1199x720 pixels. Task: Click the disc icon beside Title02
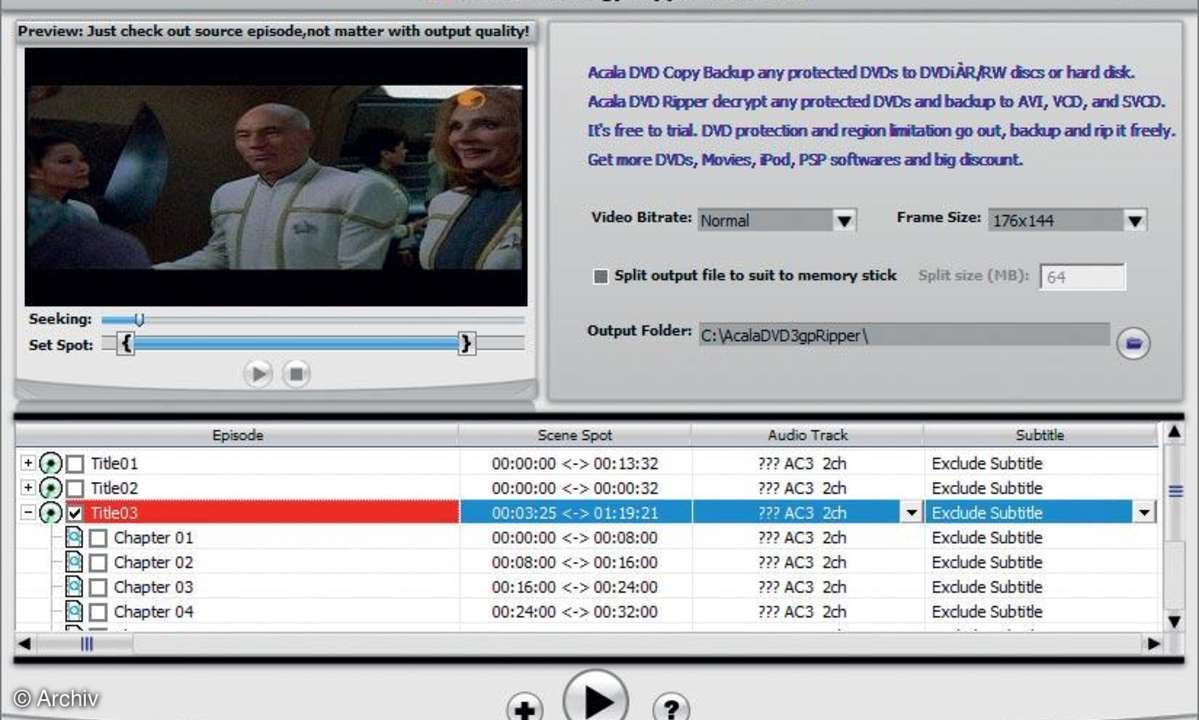[50, 488]
